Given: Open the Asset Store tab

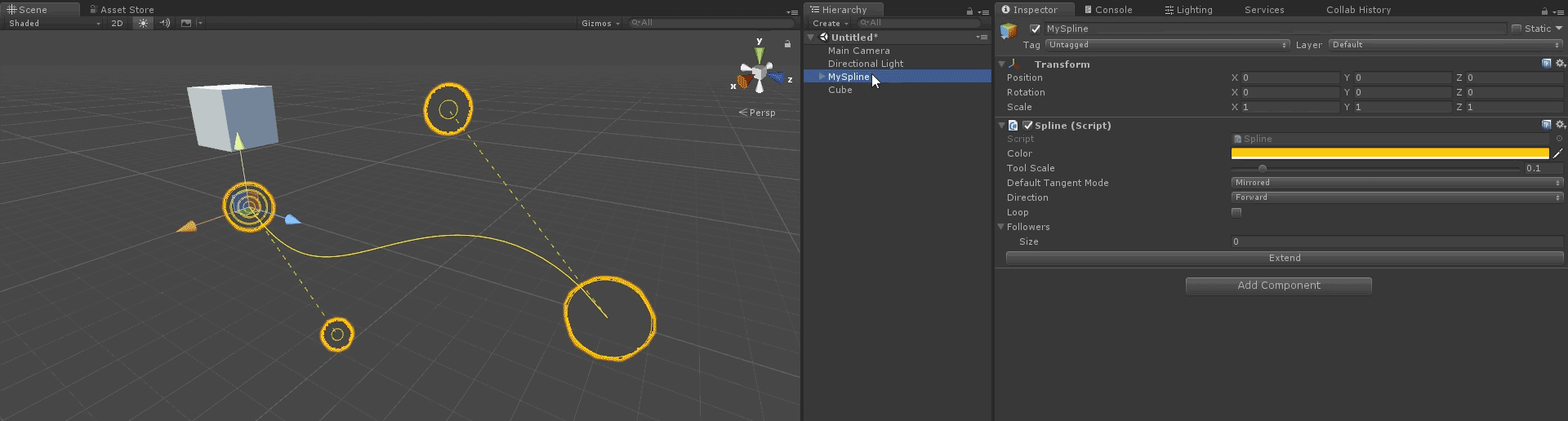Looking at the screenshot, I should coord(126,10).
